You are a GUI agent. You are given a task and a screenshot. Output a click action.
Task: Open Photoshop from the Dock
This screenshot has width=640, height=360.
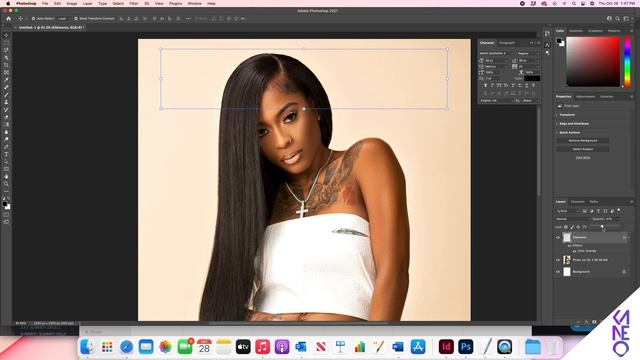click(466, 347)
